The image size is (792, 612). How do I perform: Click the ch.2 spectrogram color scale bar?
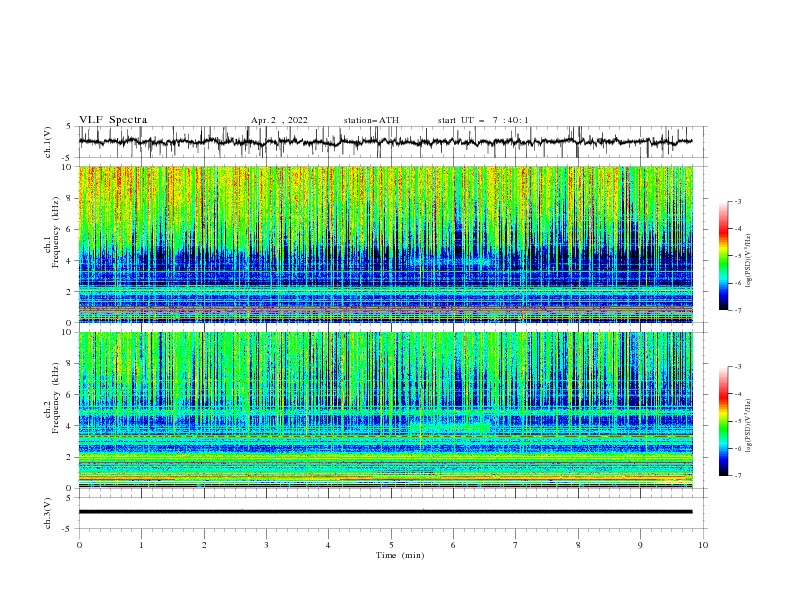point(724,421)
